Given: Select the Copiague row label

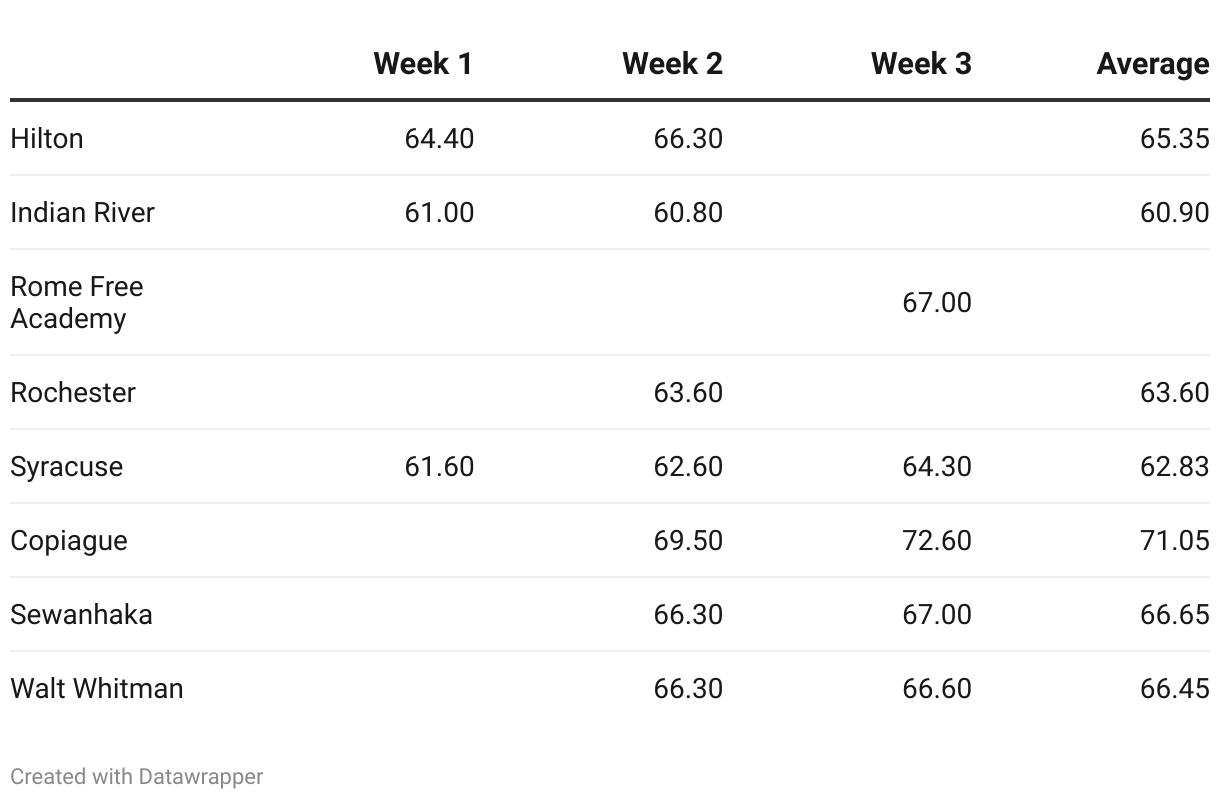Looking at the screenshot, I should [69, 541].
